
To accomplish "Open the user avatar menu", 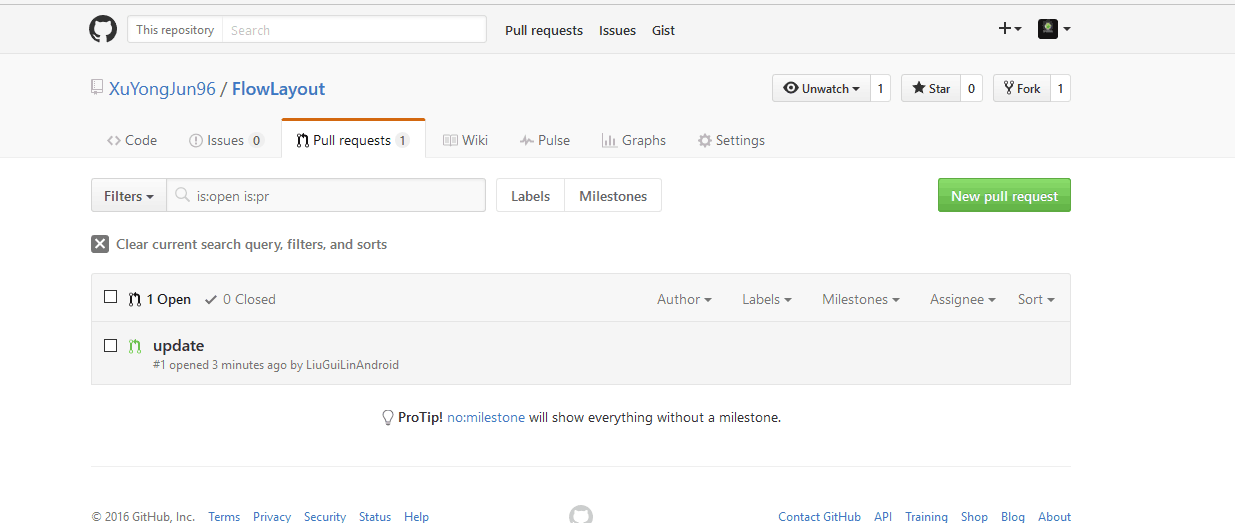I will click(1054, 29).
